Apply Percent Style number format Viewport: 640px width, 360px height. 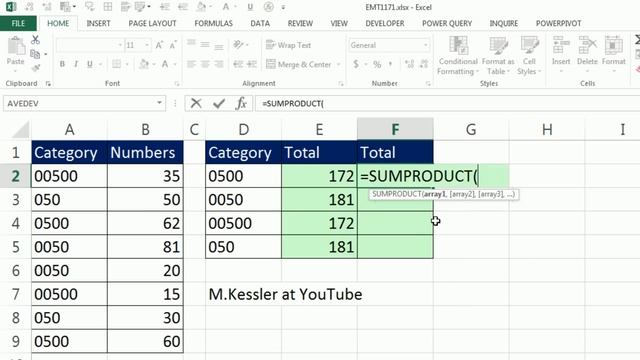click(x=377, y=64)
